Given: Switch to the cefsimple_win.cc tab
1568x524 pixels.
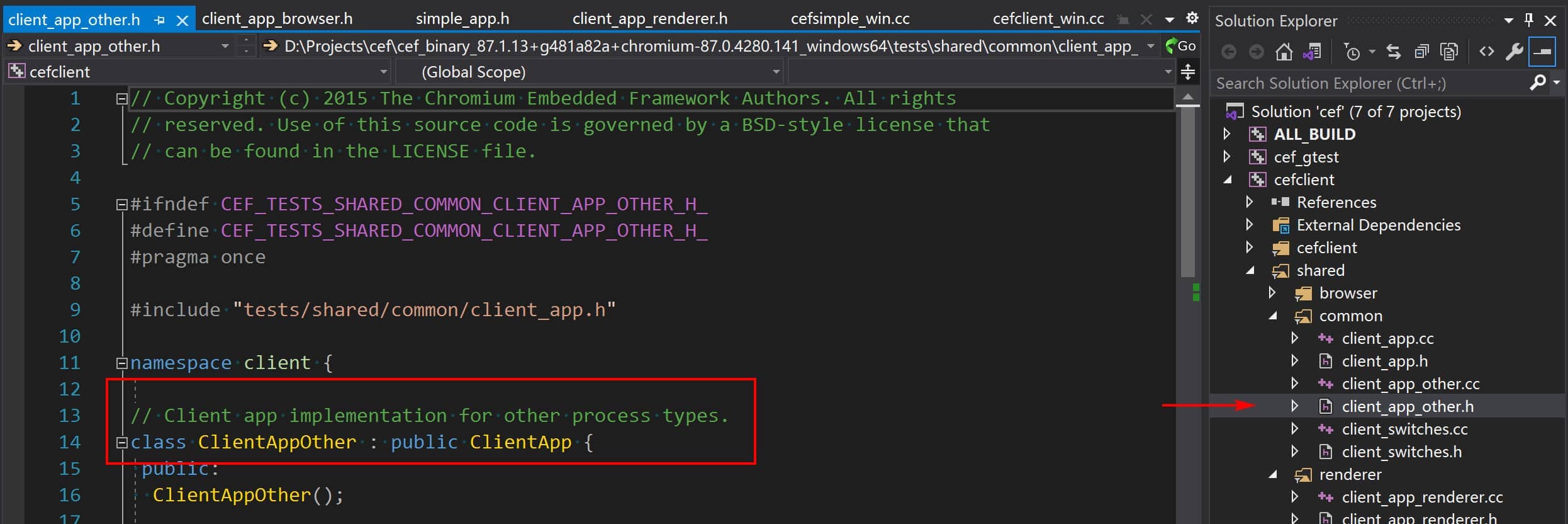Looking at the screenshot, I should pyautogui.click(x=850, y=19).
